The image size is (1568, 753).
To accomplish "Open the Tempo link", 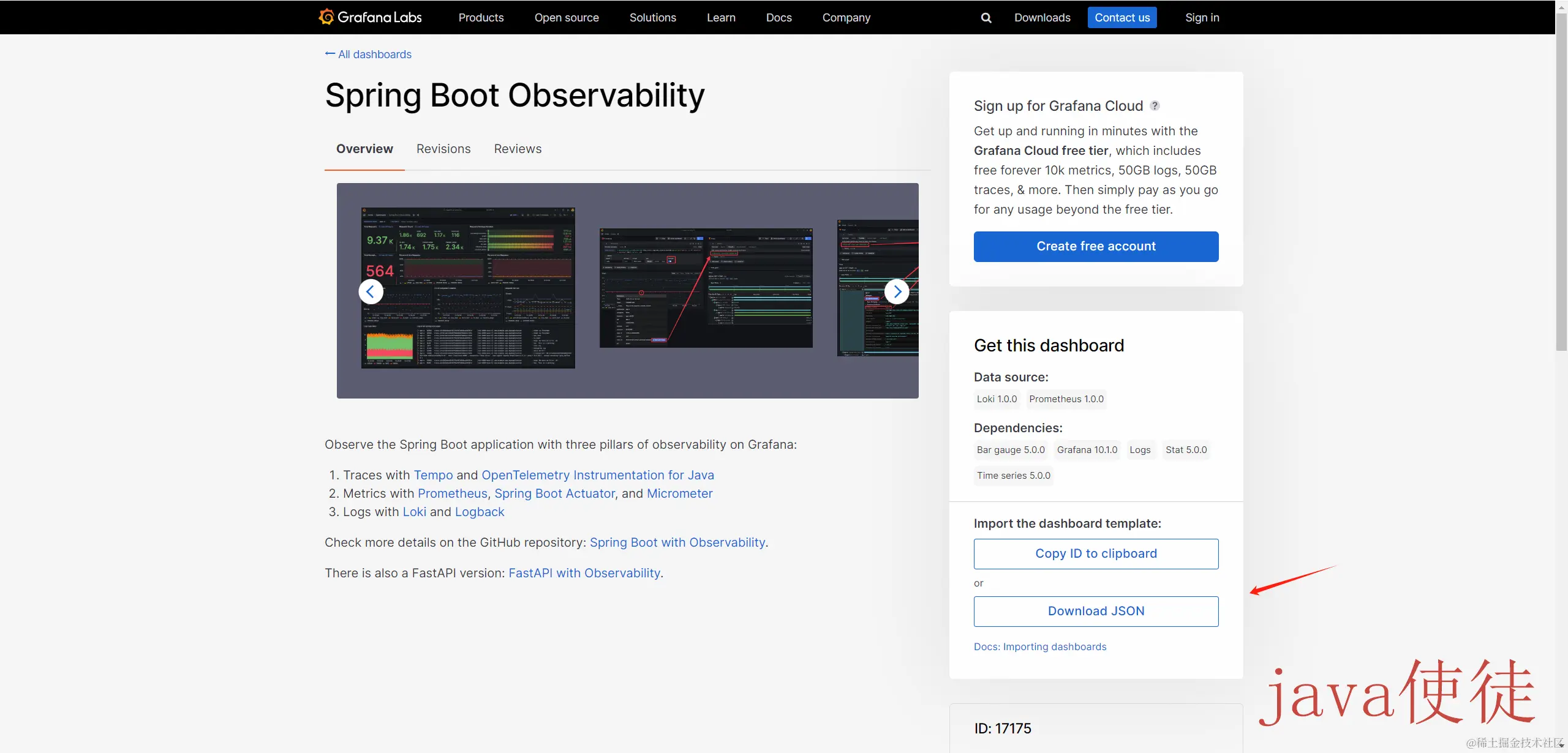I will [433, 475].
